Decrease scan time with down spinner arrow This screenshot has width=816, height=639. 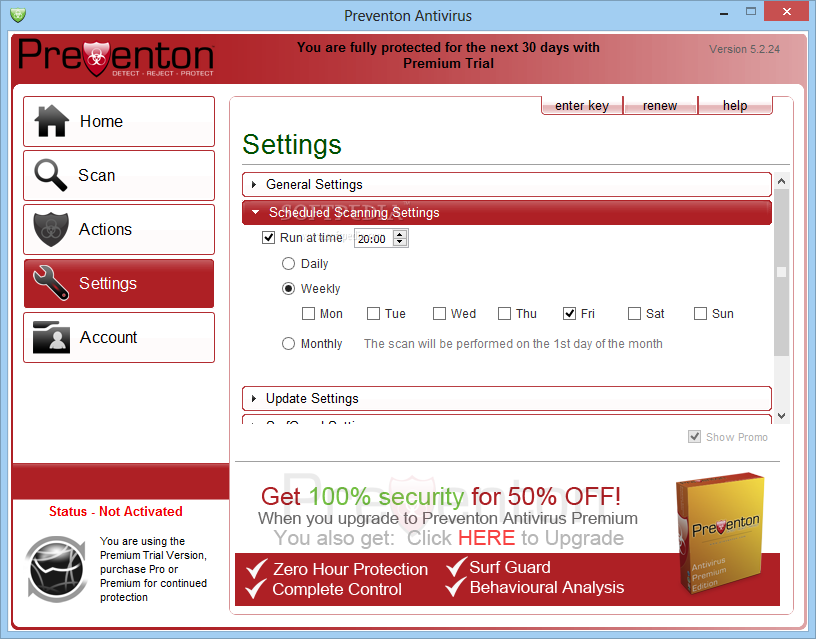coord(400,242)
